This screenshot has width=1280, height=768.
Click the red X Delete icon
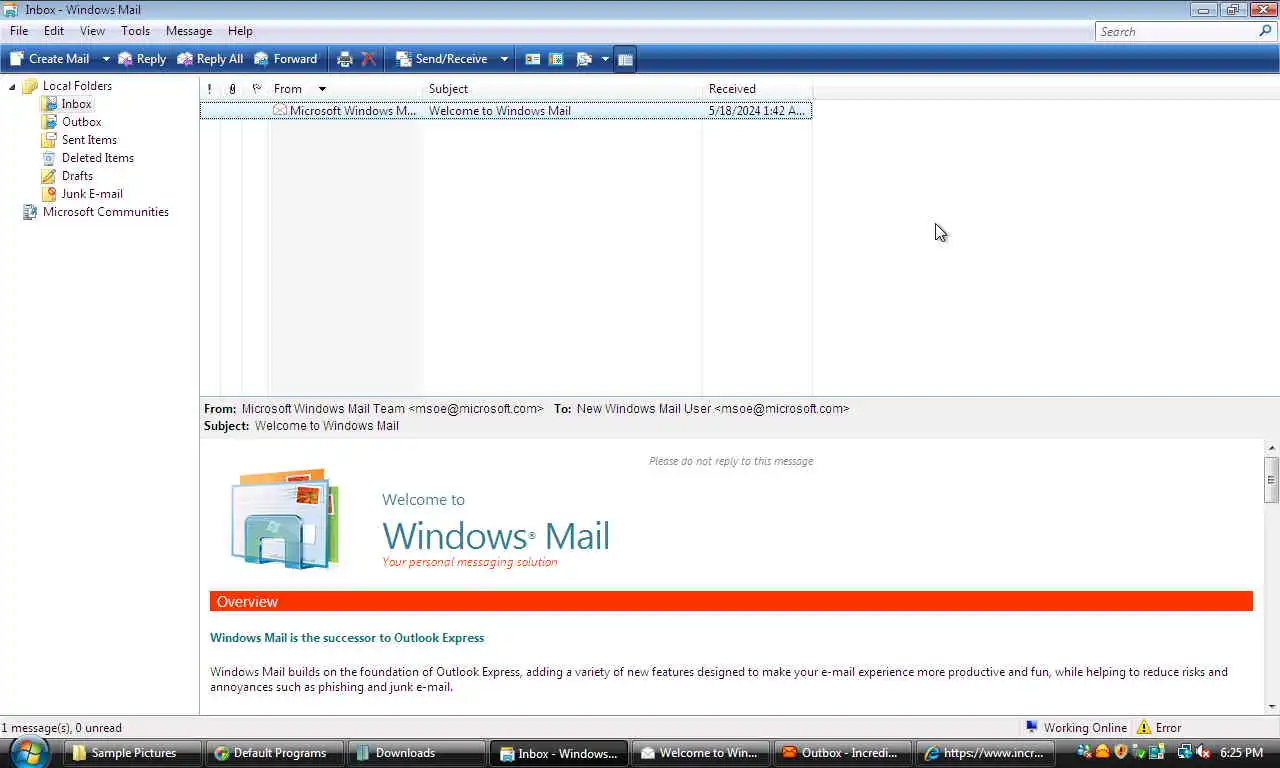pyautogui.click(x=369, y=59)
